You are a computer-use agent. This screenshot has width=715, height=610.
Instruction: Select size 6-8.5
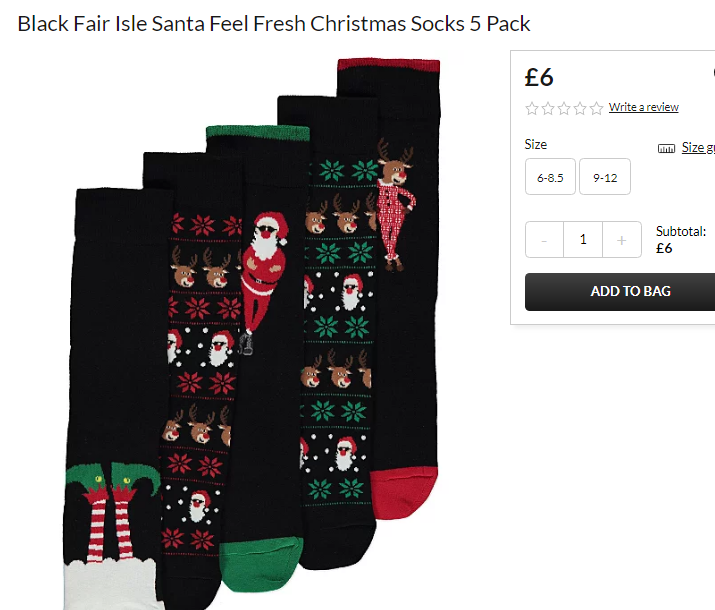pyautogui.click(x=550, y=177)
